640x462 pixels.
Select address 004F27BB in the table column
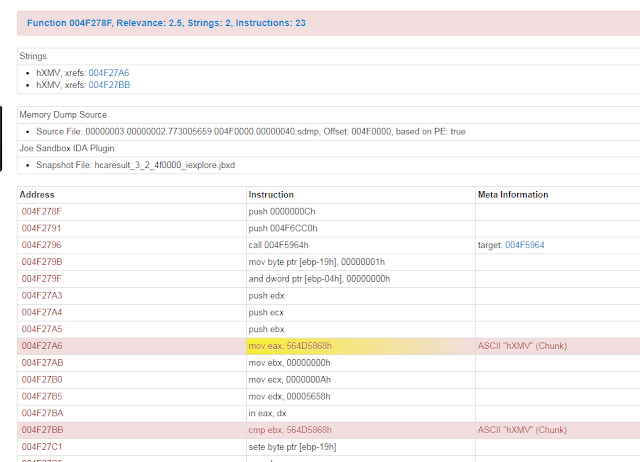(42, 430)
